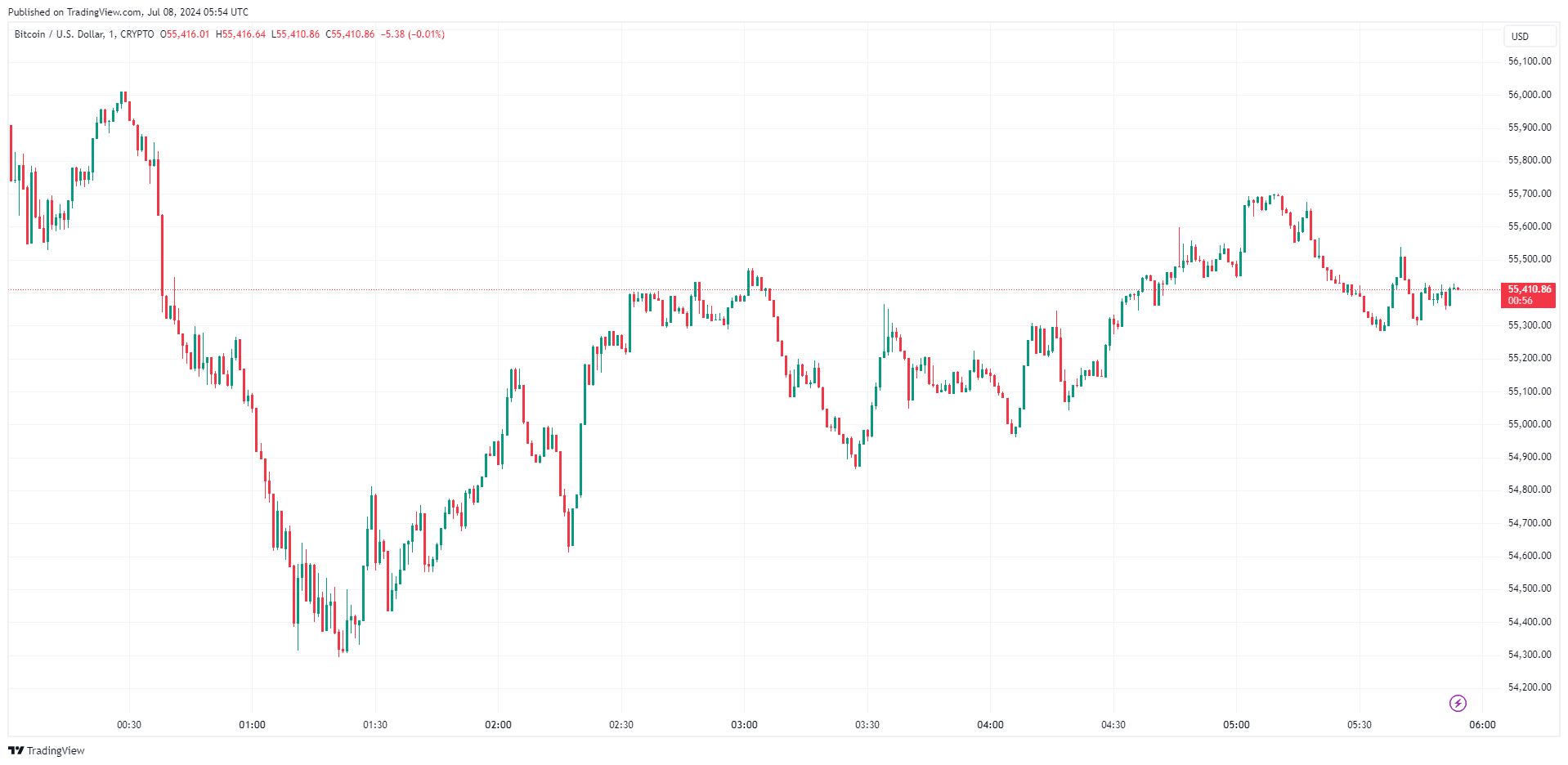The width and height of the screenshot is (1568, 765).
Task: Click the low value L55,410.86
Action: pos(296,34)
